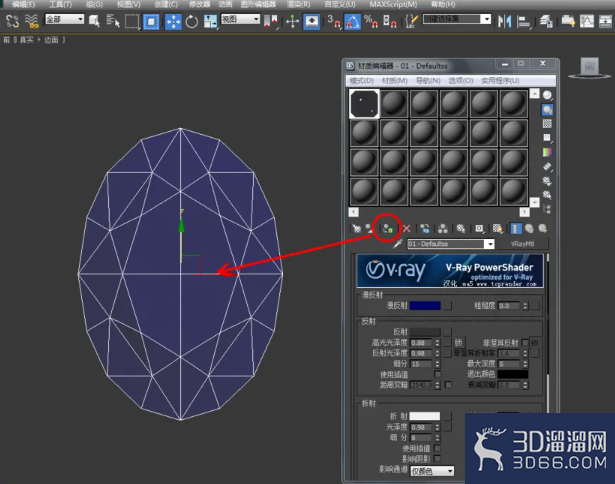
Task: Open the MAXScript(M) main menu
Action: 393,4
